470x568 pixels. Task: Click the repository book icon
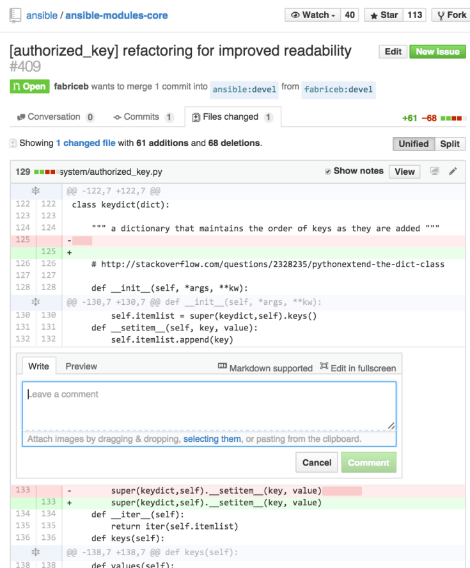(x=15, y=15)
